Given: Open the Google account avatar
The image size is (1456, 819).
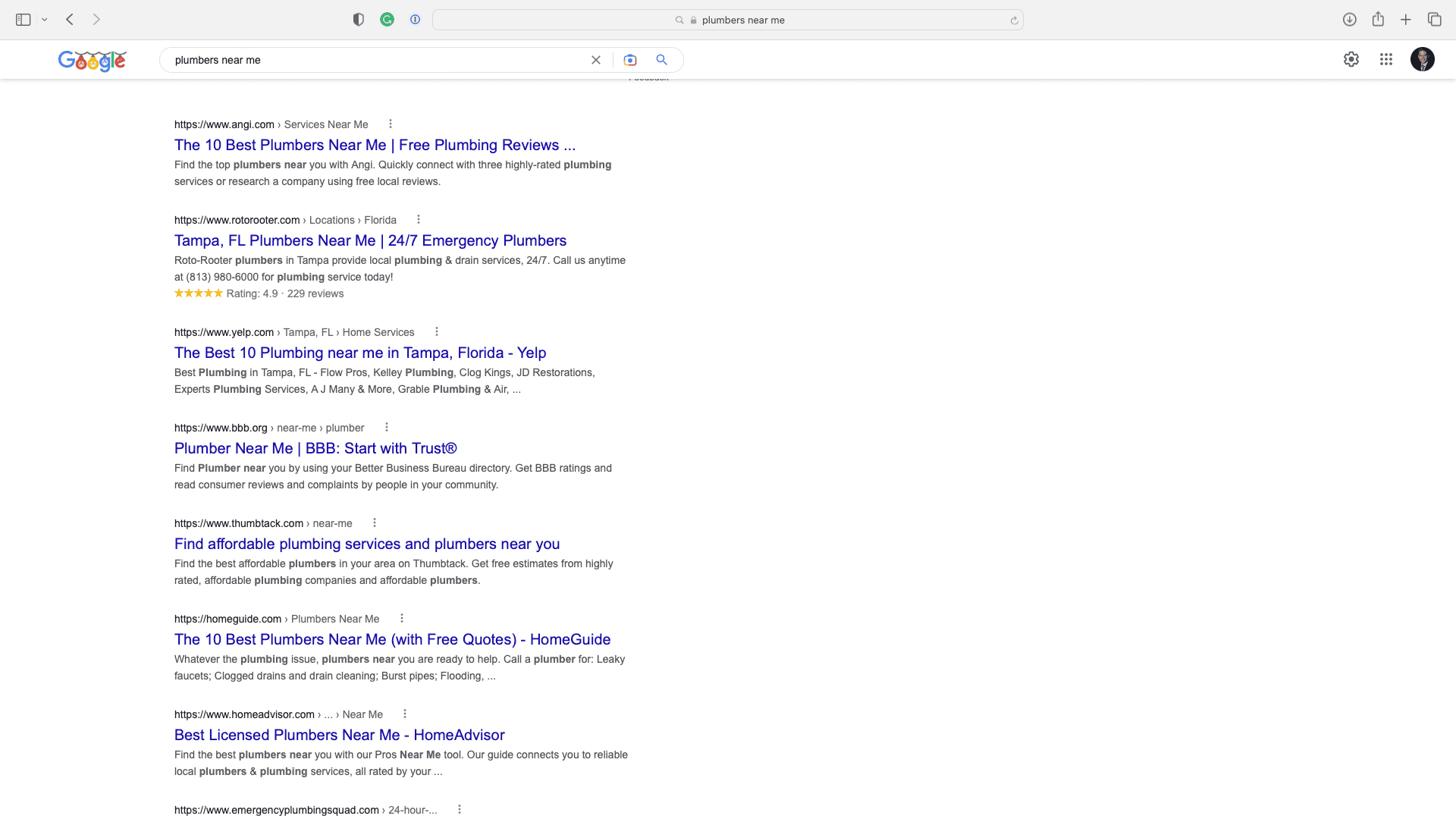Looking at the screenshot, I should click(1423, 59).
